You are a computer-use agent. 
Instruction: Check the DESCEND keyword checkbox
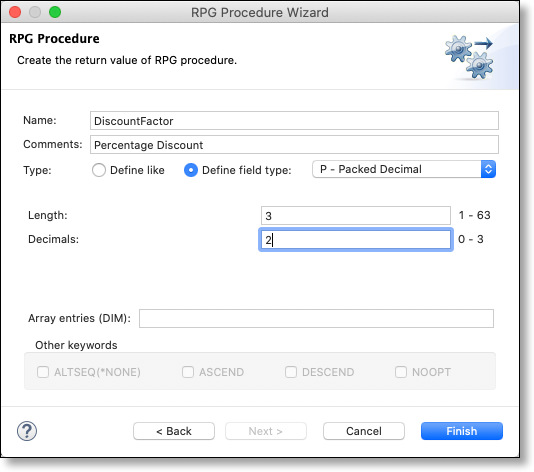pos(291,372)
